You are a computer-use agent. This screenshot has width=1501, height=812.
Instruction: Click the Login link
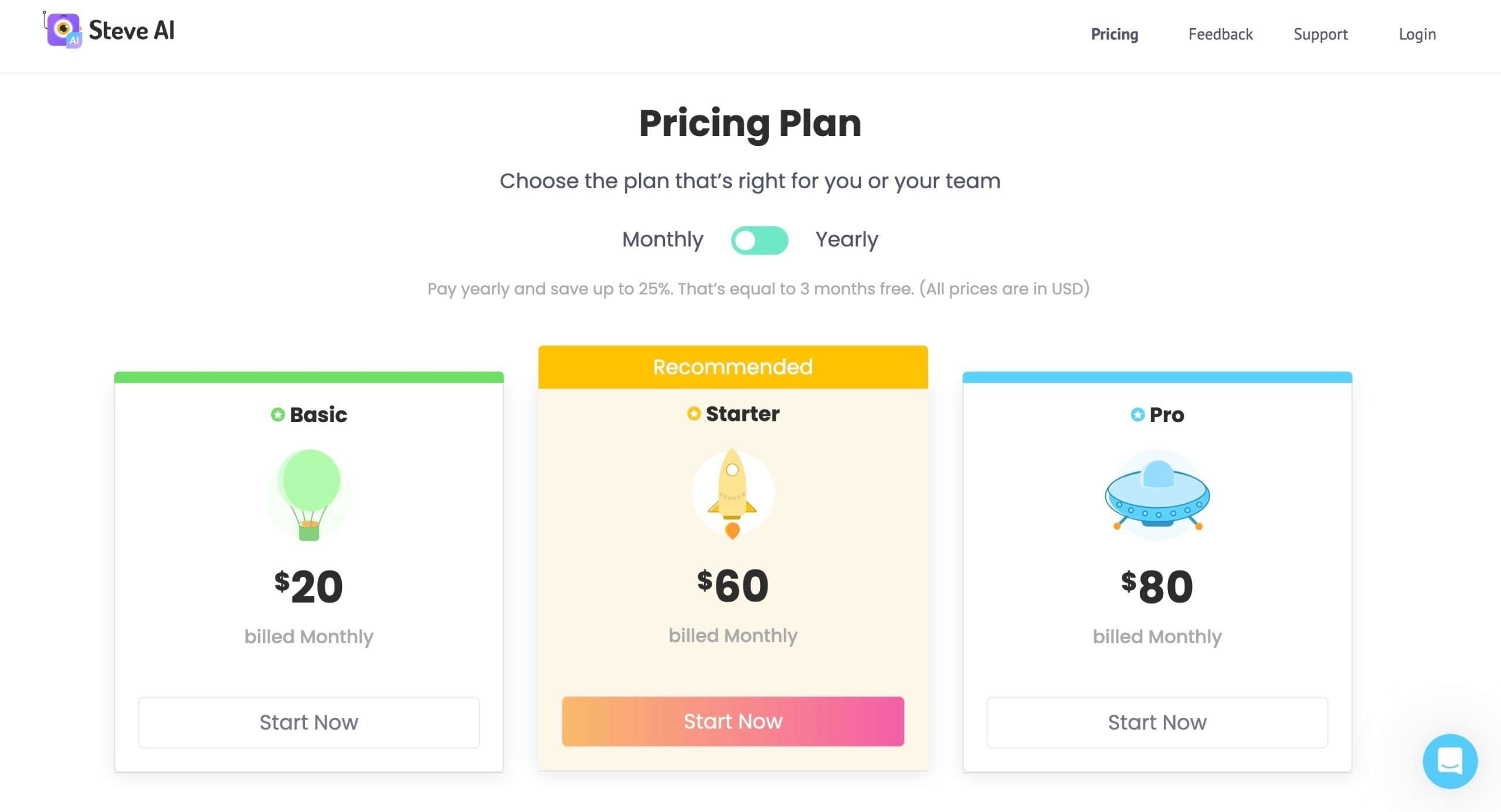(1417, 34)
